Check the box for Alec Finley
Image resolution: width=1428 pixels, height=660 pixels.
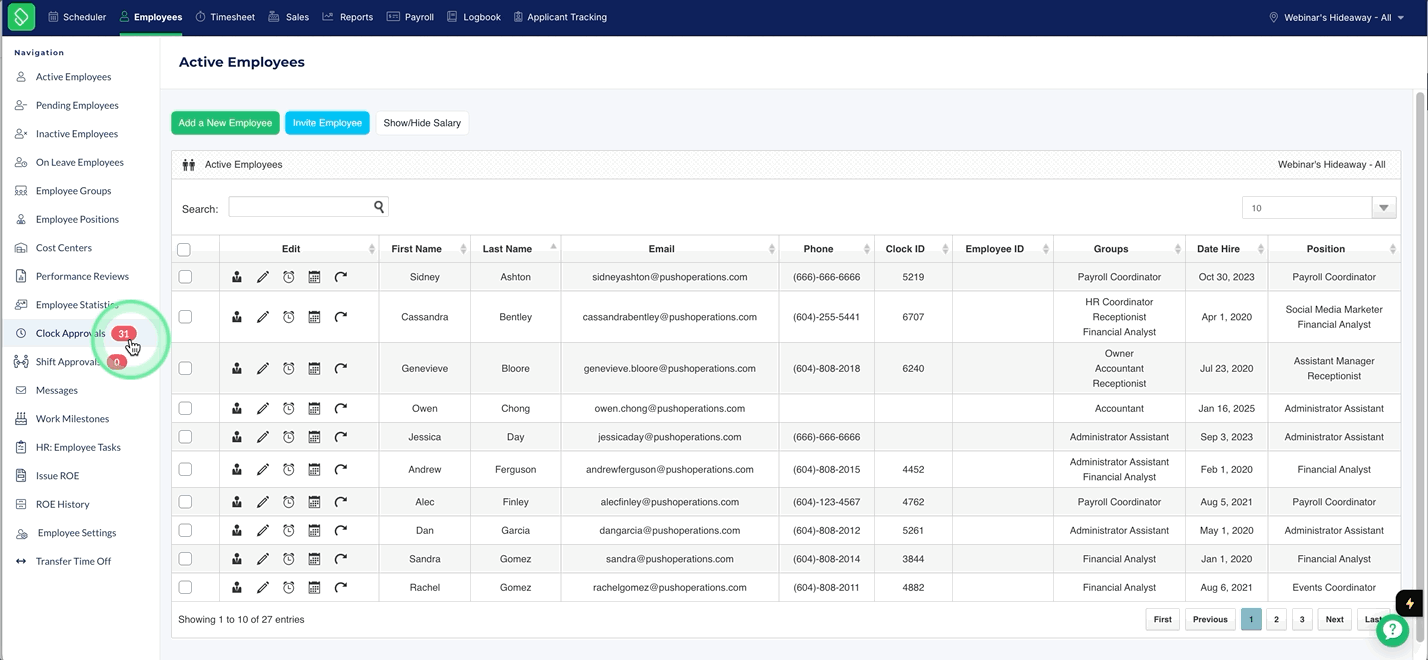185,502
